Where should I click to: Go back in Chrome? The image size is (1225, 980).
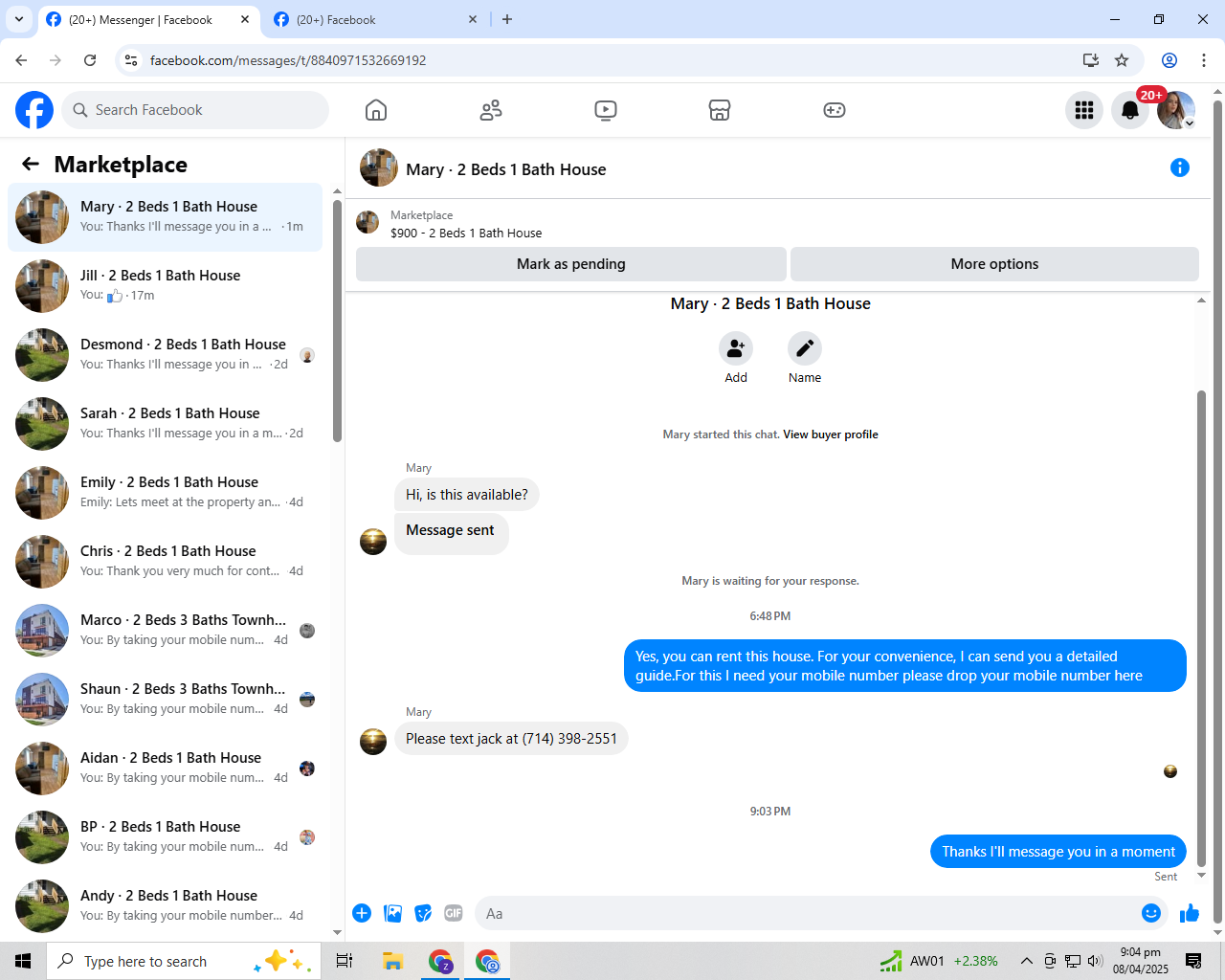21,60
